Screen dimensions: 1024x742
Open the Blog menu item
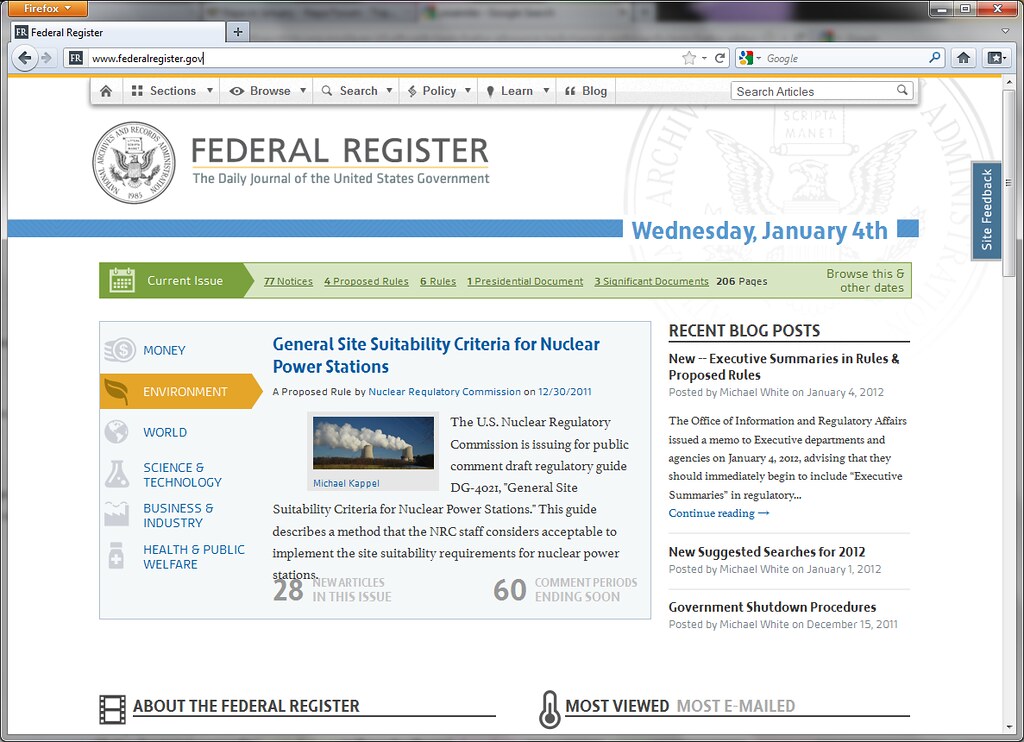tap(586, 91)
